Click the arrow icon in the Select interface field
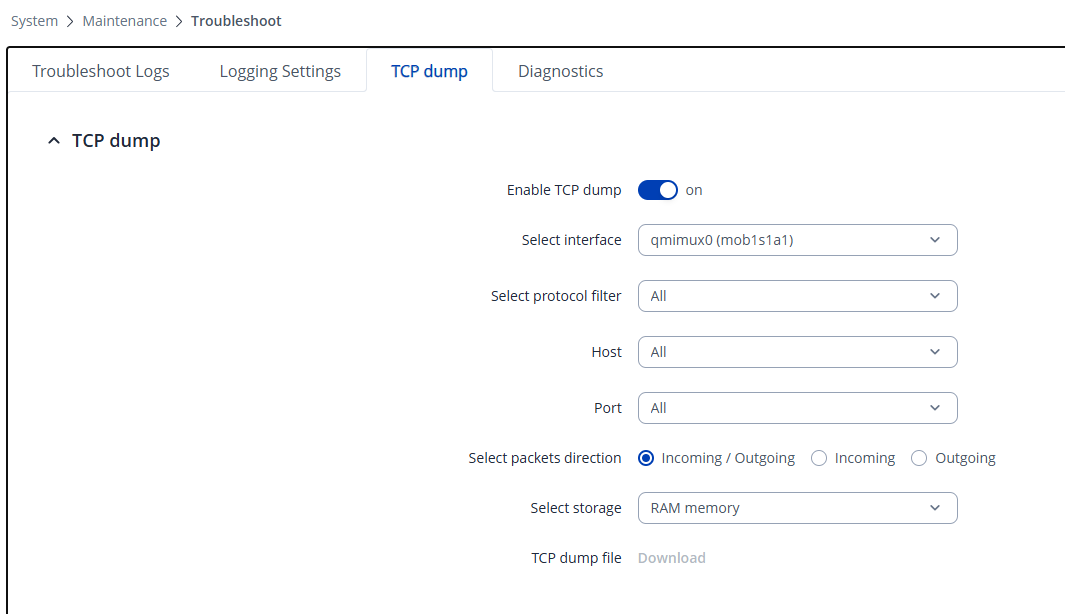Image resolution: width=1065 pixels, height=614 pixels. 935,240
